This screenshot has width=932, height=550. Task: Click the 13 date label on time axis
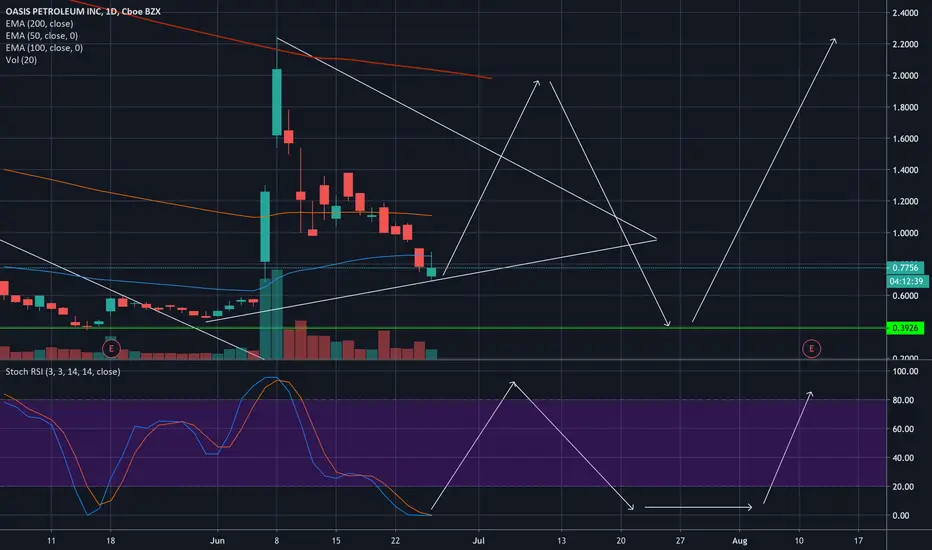(562, 540)
